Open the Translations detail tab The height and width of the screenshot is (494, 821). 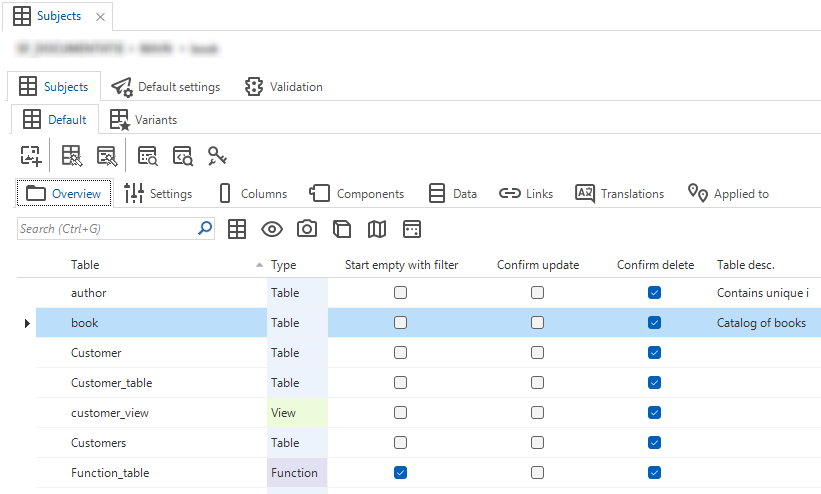click(619, 193)
